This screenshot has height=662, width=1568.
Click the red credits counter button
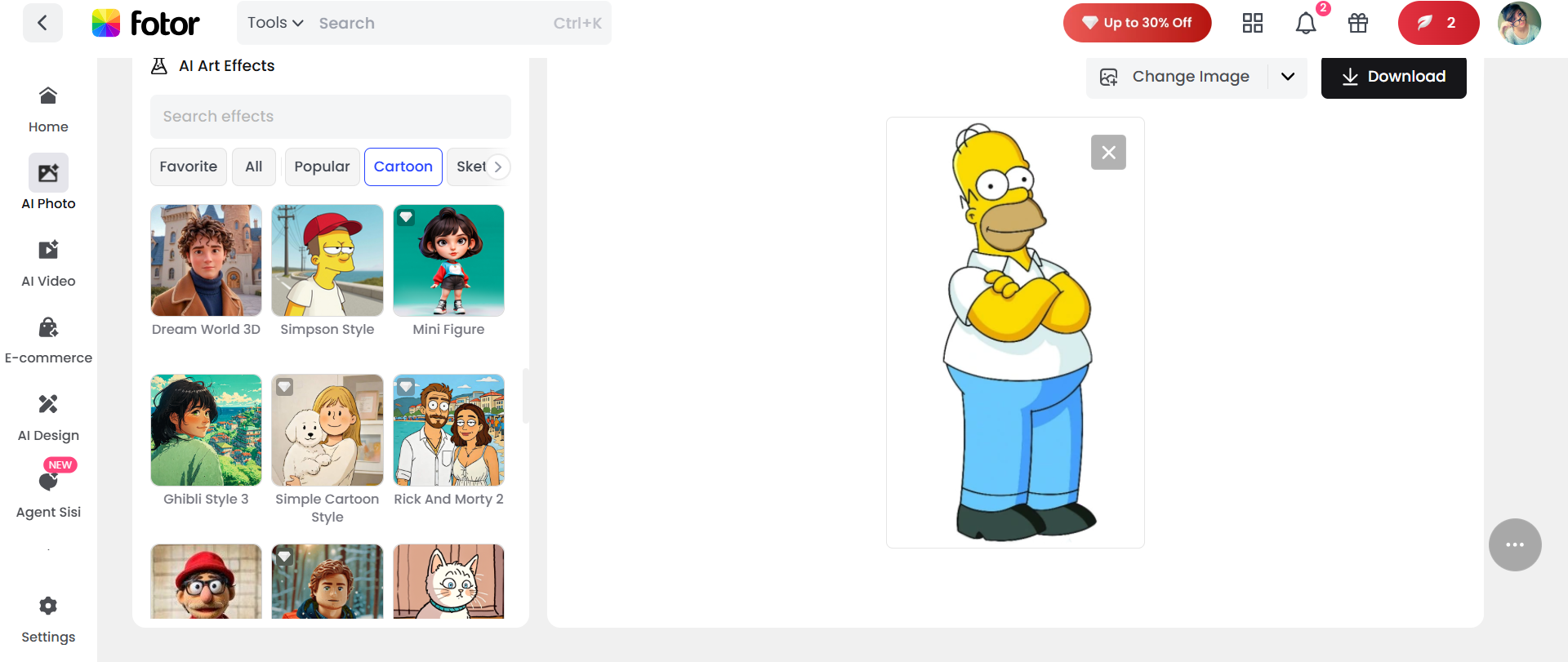click(1438, 23)
